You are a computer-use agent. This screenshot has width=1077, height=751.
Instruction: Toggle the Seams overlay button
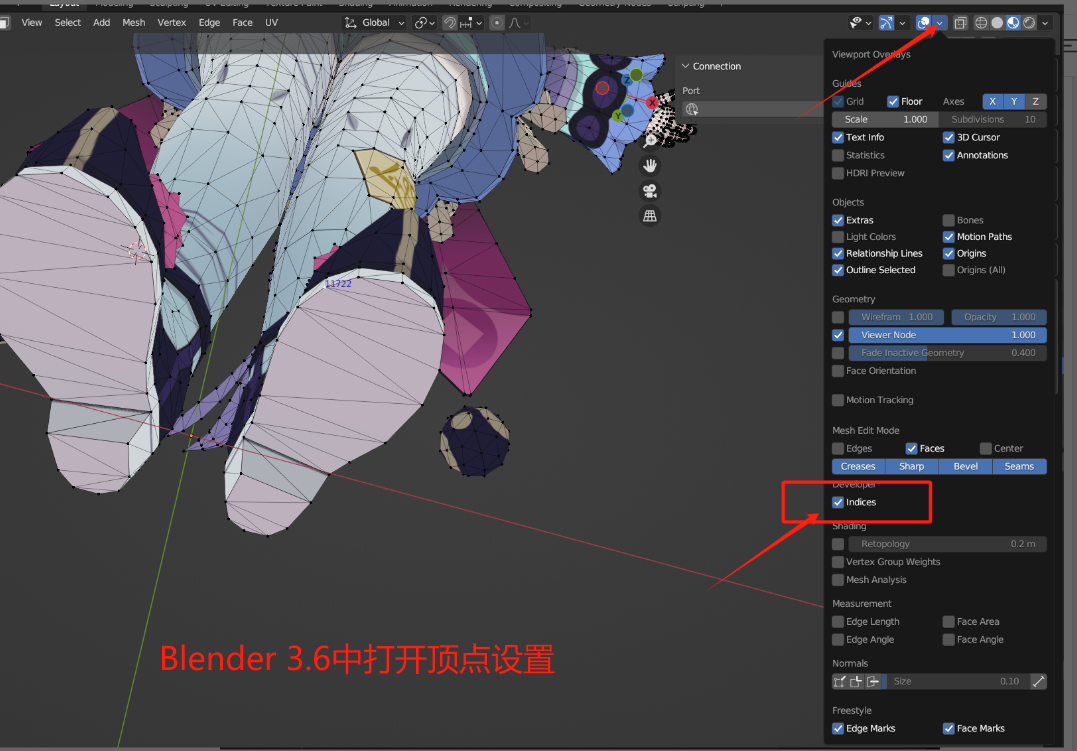coord(1019,467)
